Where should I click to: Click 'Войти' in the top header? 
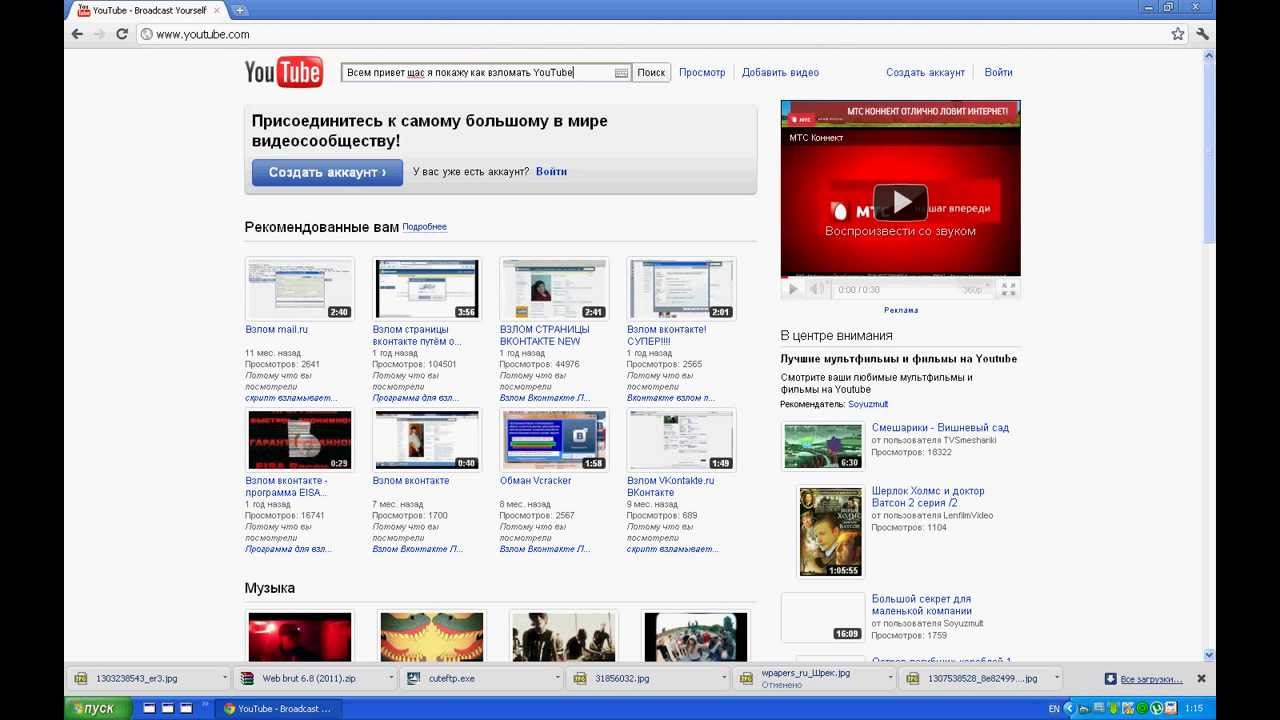(x=998, y=72)
